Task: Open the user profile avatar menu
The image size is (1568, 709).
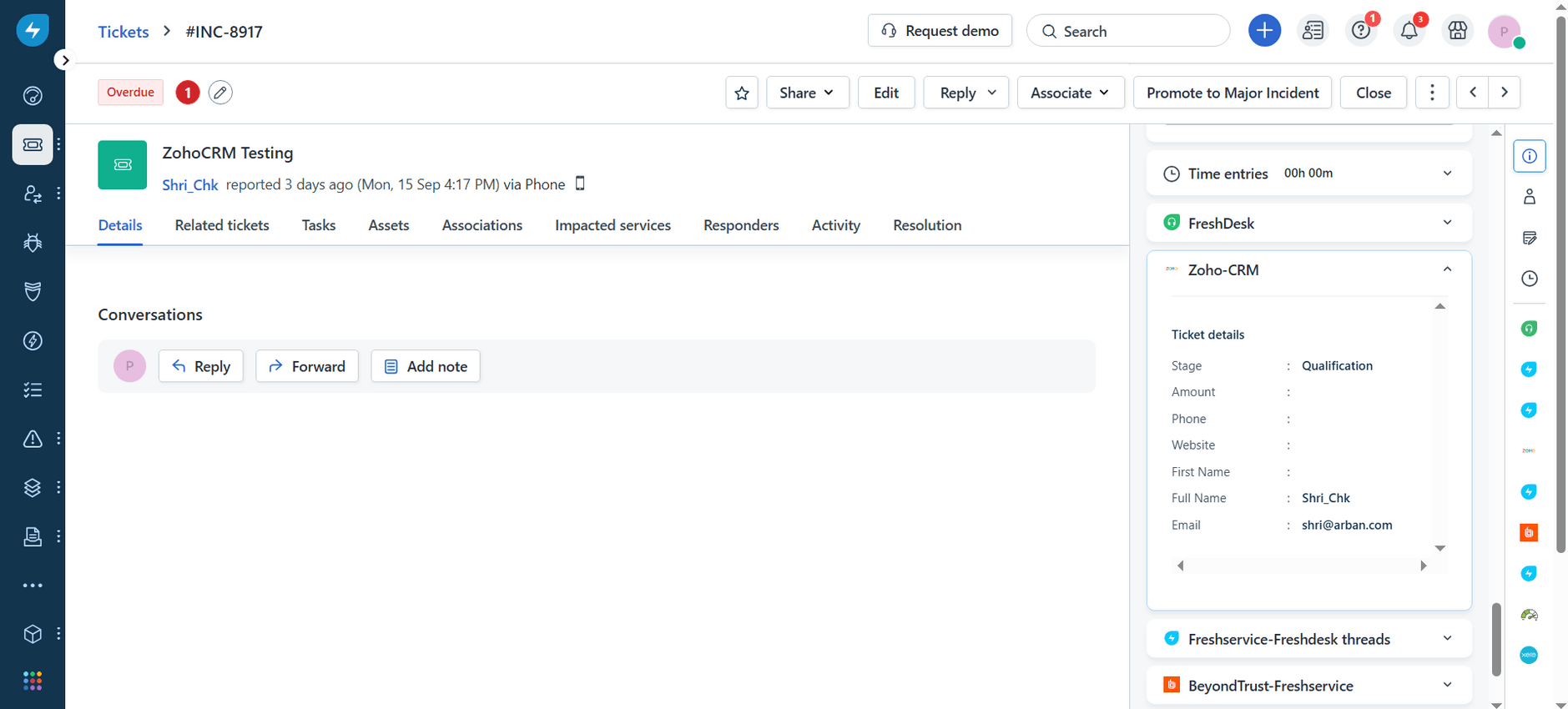Action: [x=1505, y=32]
